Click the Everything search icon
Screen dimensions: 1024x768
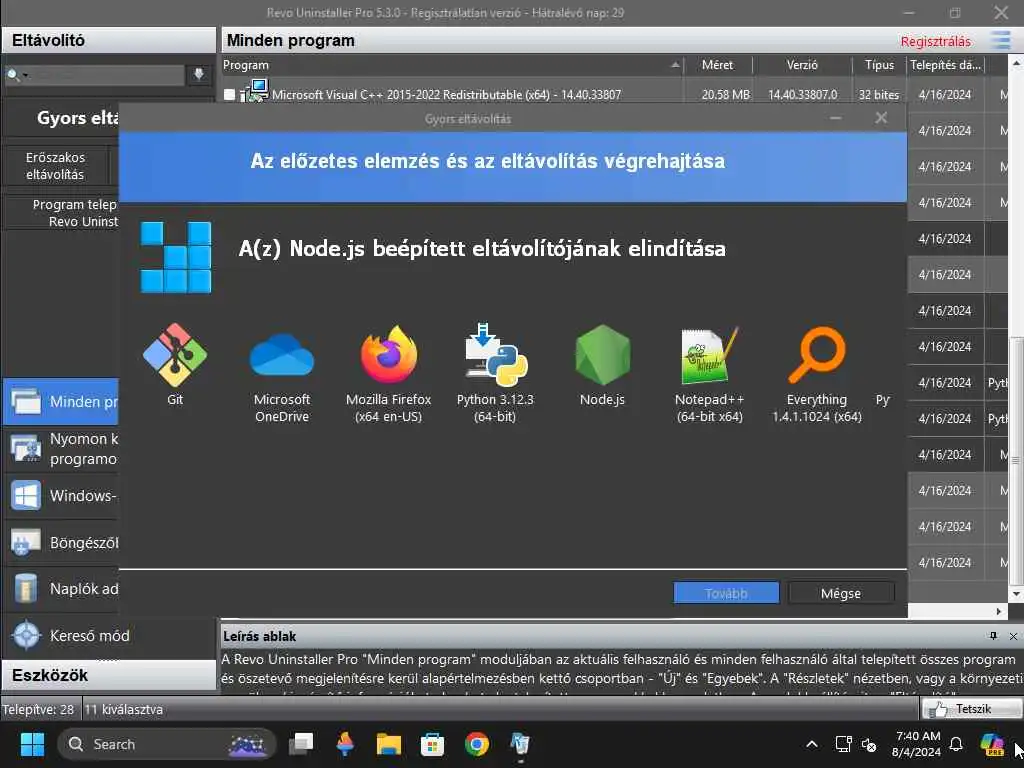816,355
